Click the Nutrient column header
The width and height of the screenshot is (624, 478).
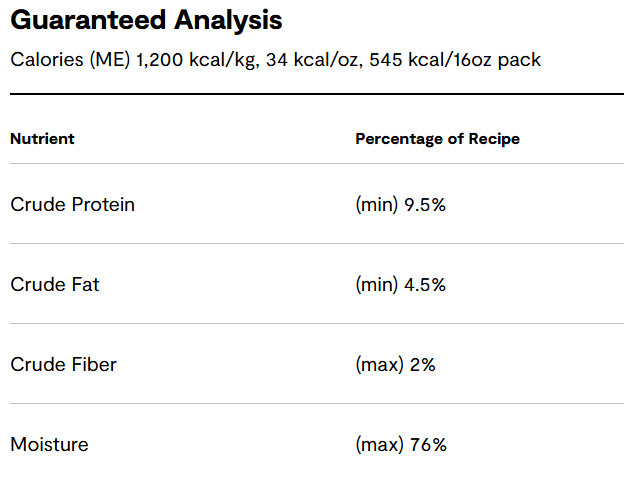click(x=42, y=139)
